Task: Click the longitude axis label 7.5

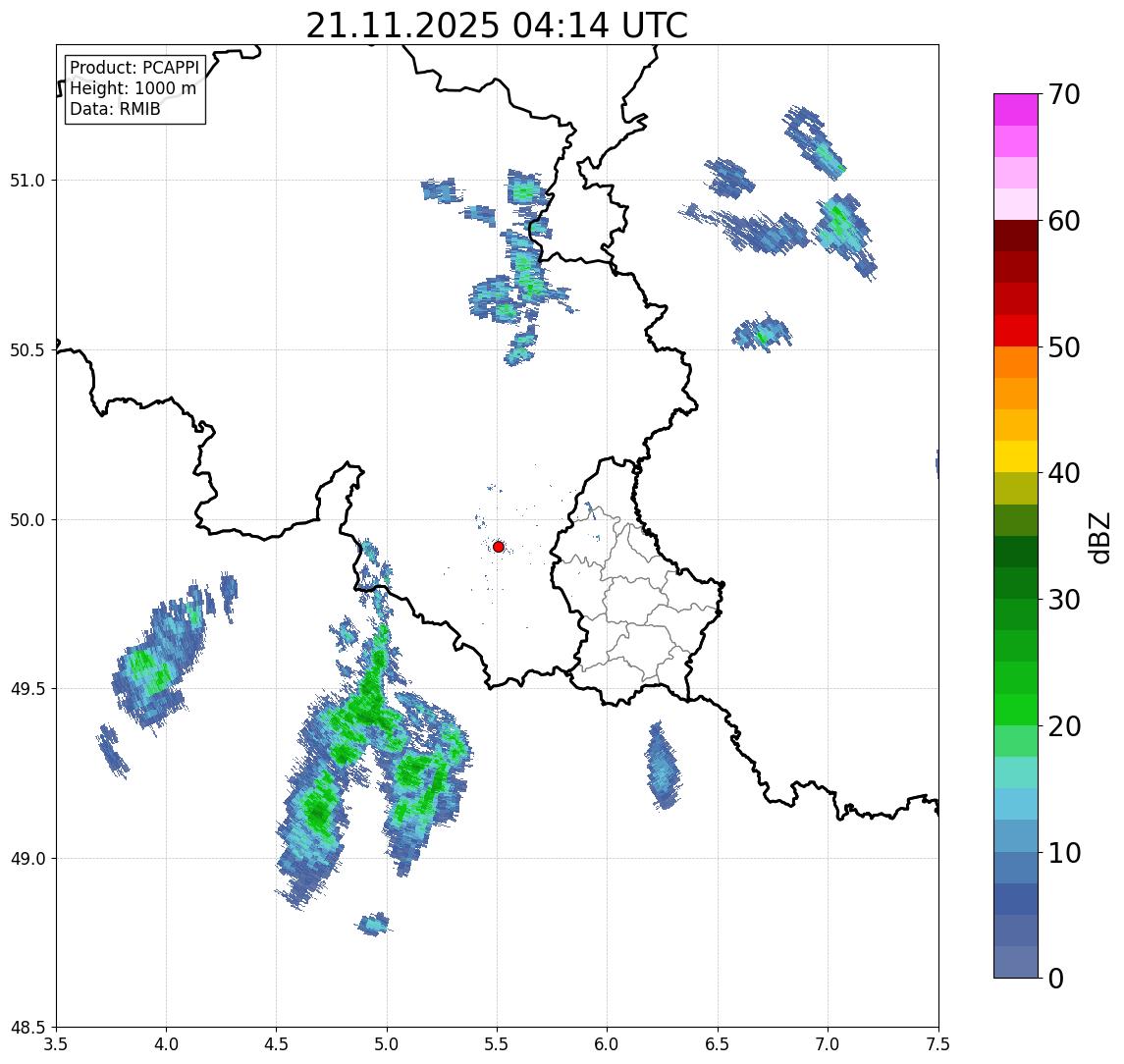Action: click(938, 1044)
